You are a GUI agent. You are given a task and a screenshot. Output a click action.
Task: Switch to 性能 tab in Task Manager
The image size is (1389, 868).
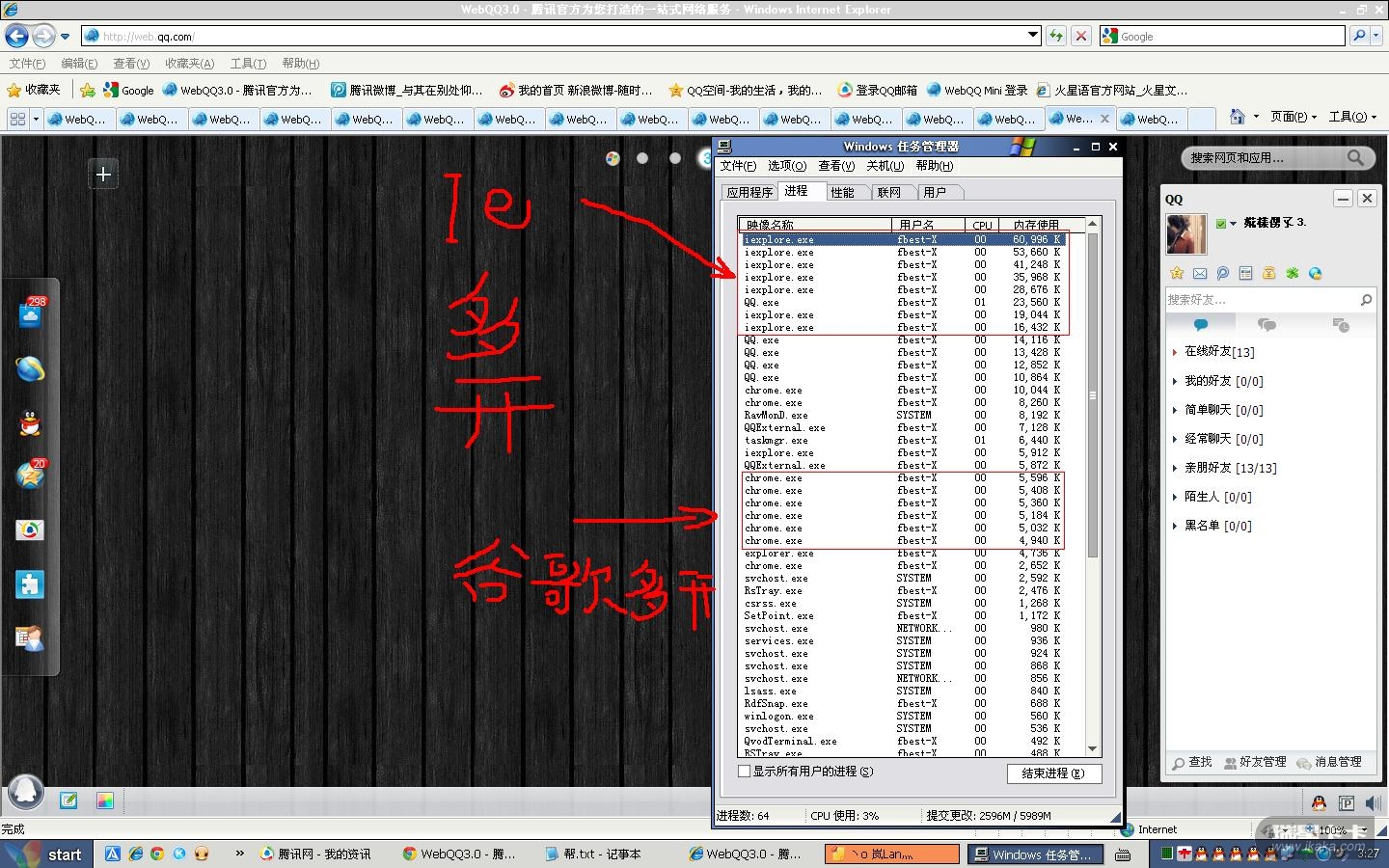pyautogui.click(x=842, y=192)
